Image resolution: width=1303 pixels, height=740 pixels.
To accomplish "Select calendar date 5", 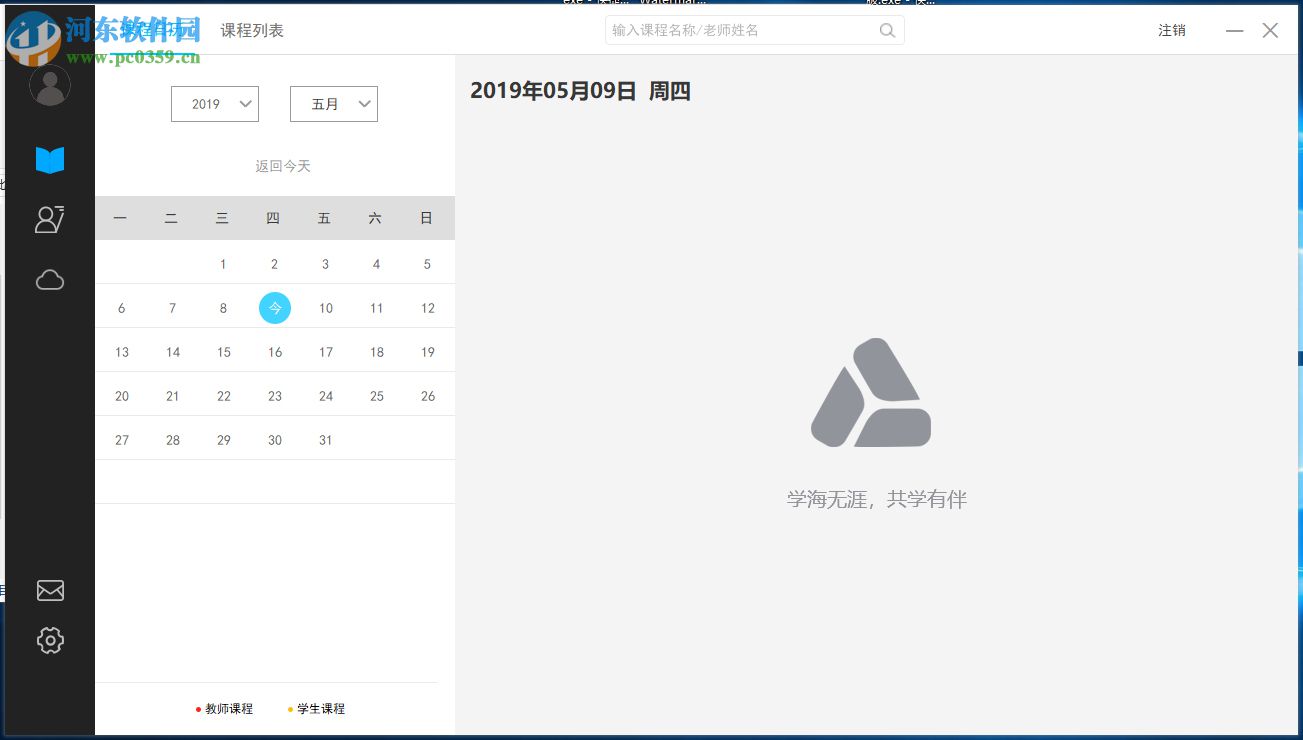I will point(427,264).
